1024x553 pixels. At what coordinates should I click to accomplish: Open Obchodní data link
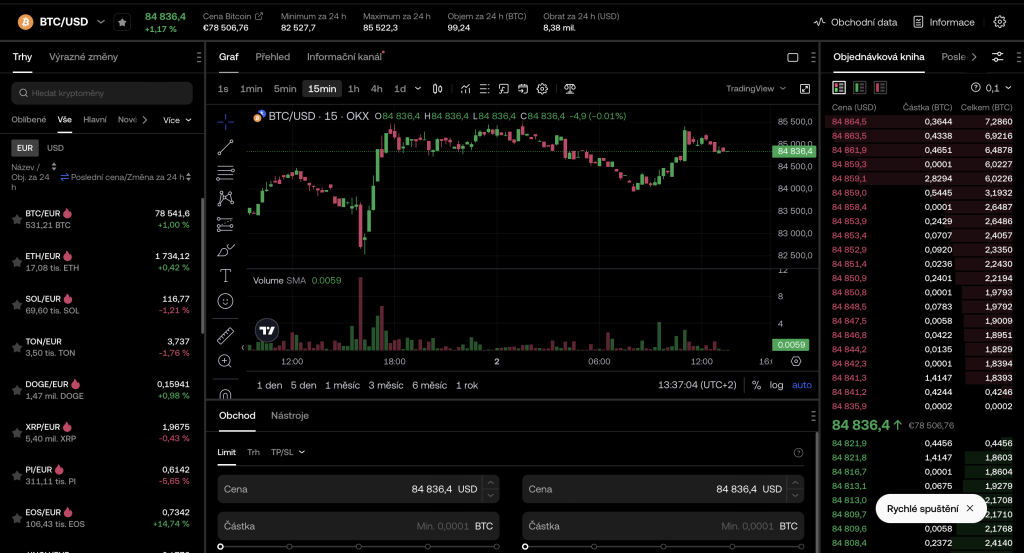click(856, 22)
